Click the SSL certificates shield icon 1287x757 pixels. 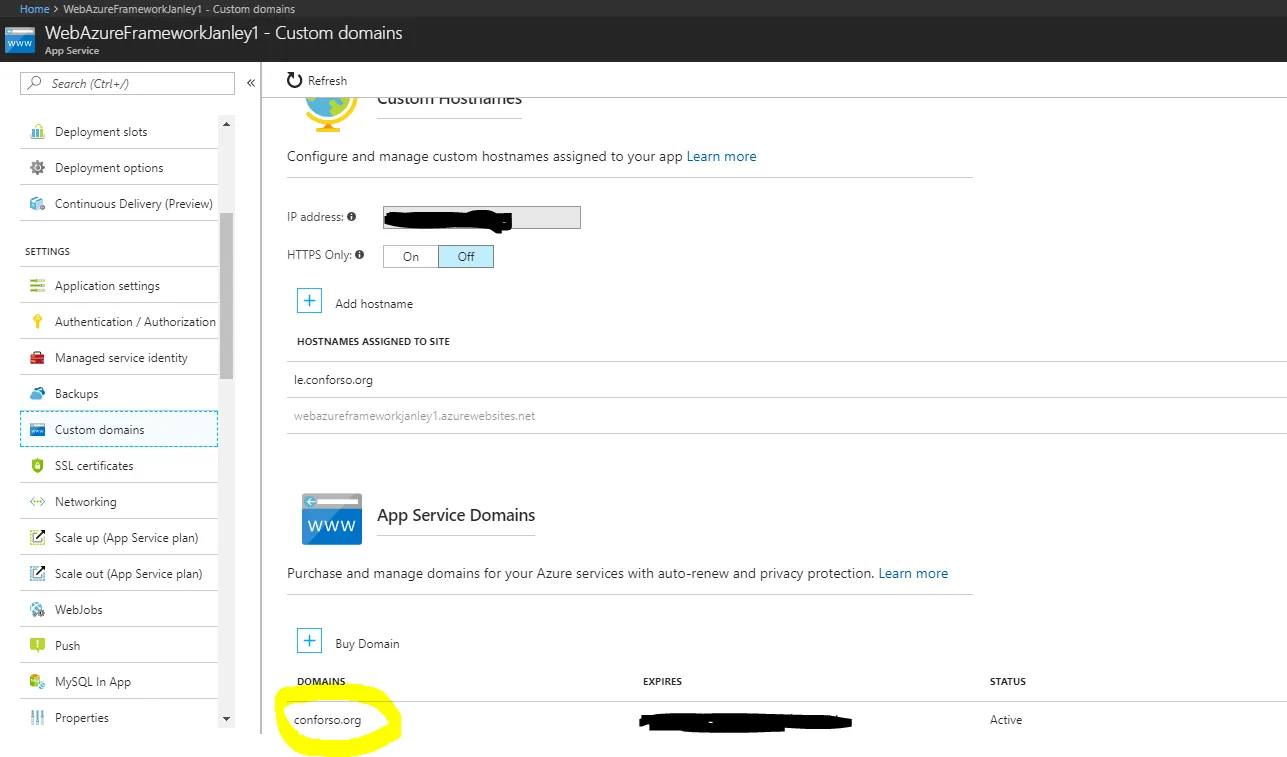coord(37,466)
